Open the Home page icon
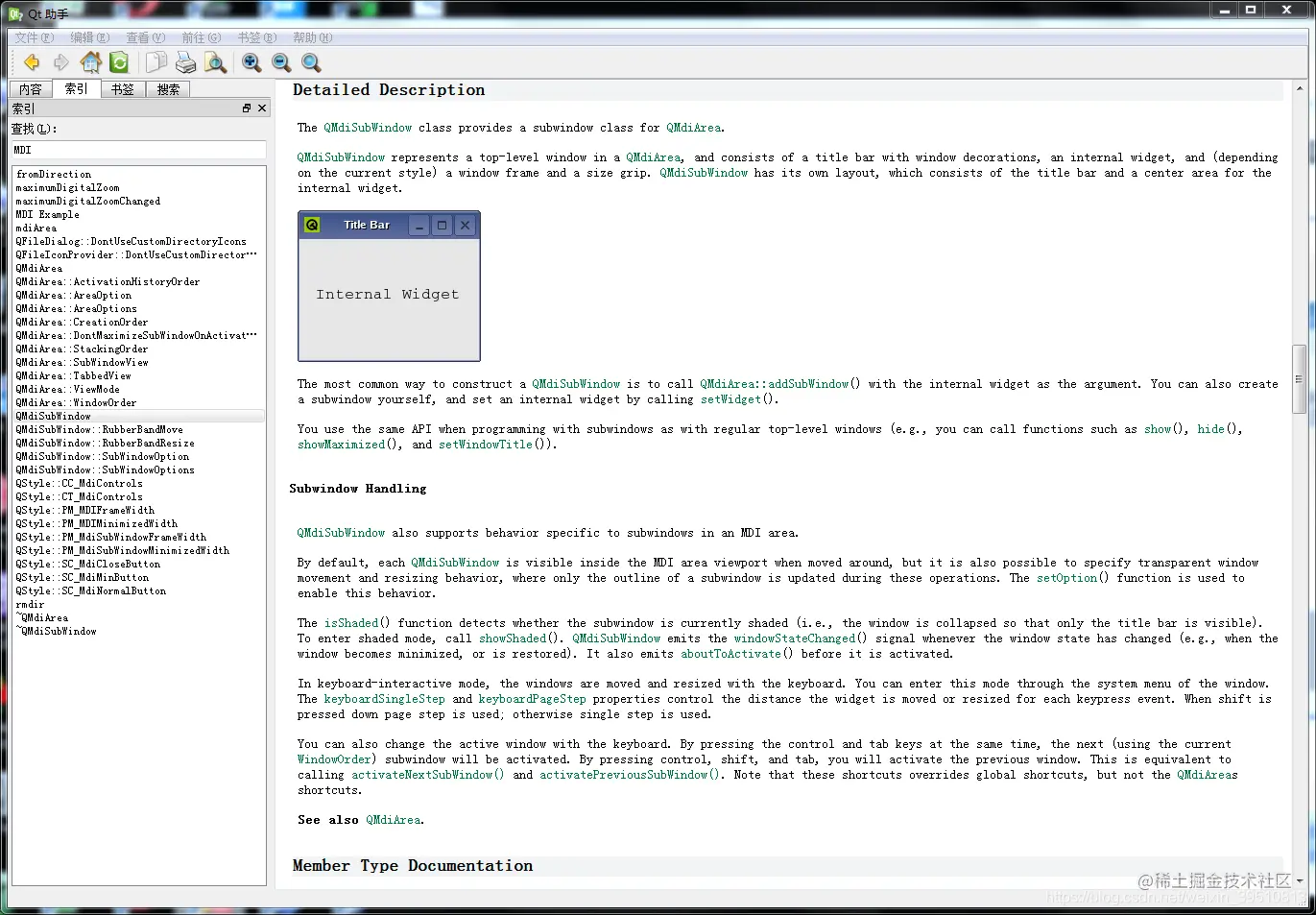The height and width of the screenshot is (915, 1316). tap(90, 62)
